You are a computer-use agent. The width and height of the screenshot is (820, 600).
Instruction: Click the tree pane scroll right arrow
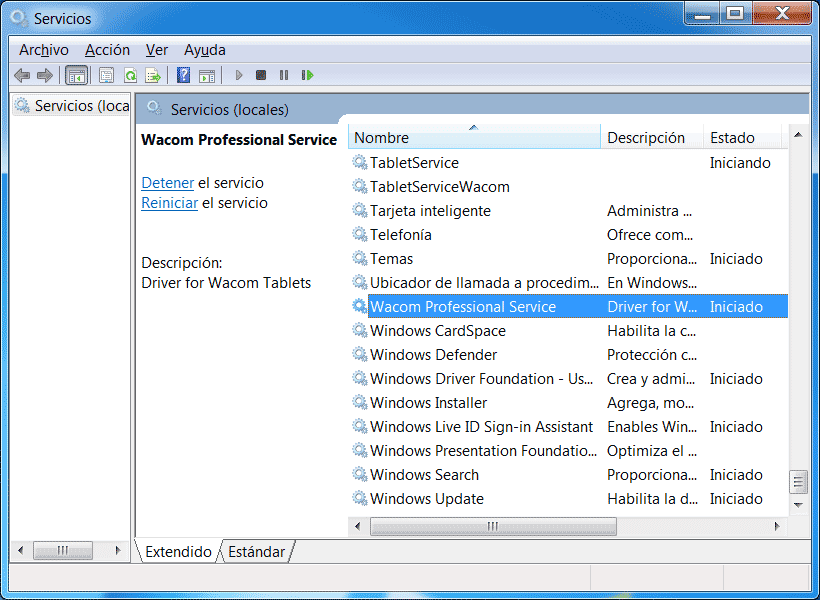coord(118,550)
